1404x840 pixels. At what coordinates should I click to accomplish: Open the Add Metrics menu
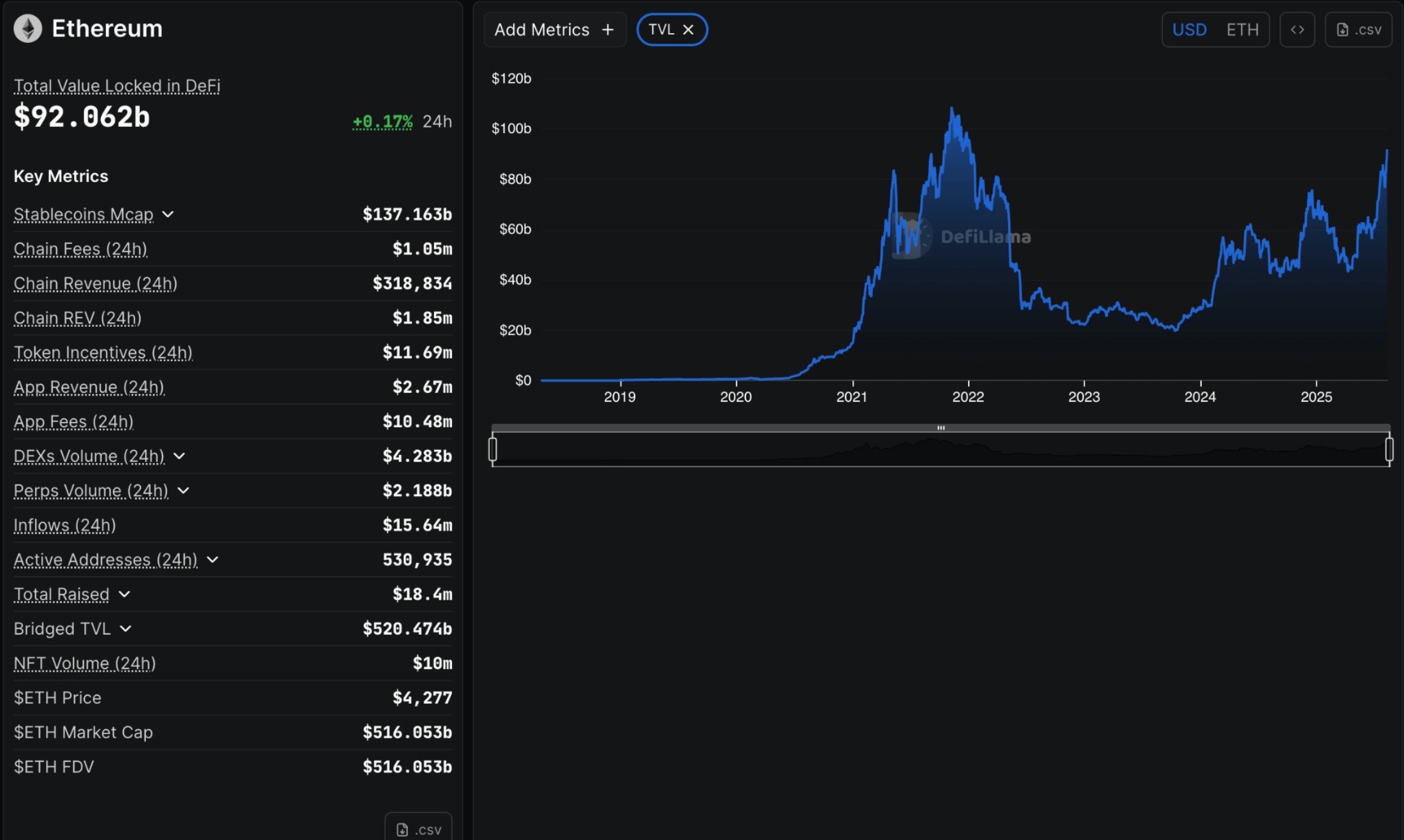542,29
